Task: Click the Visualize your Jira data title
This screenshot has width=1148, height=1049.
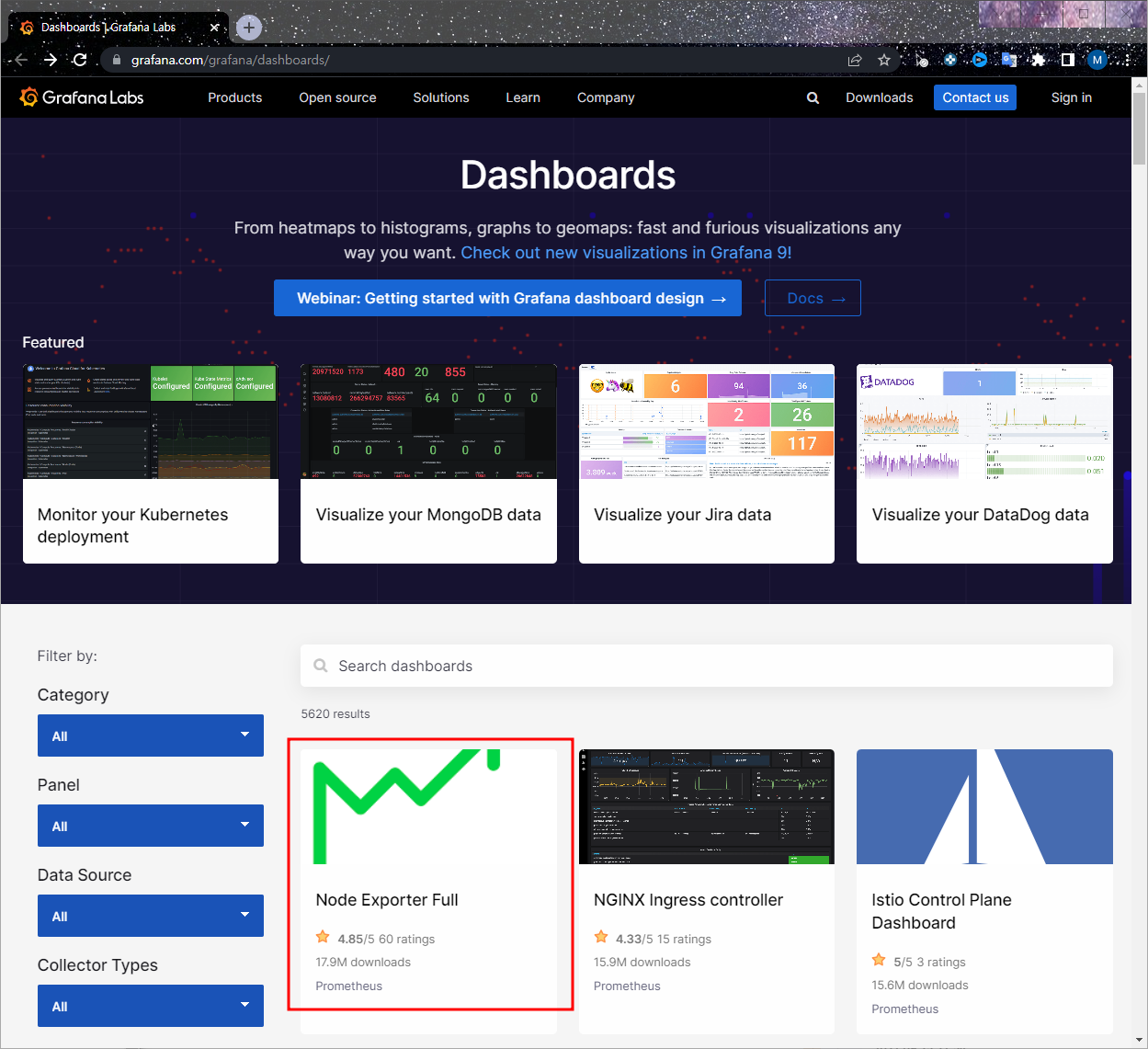Action: coord(682,515)
